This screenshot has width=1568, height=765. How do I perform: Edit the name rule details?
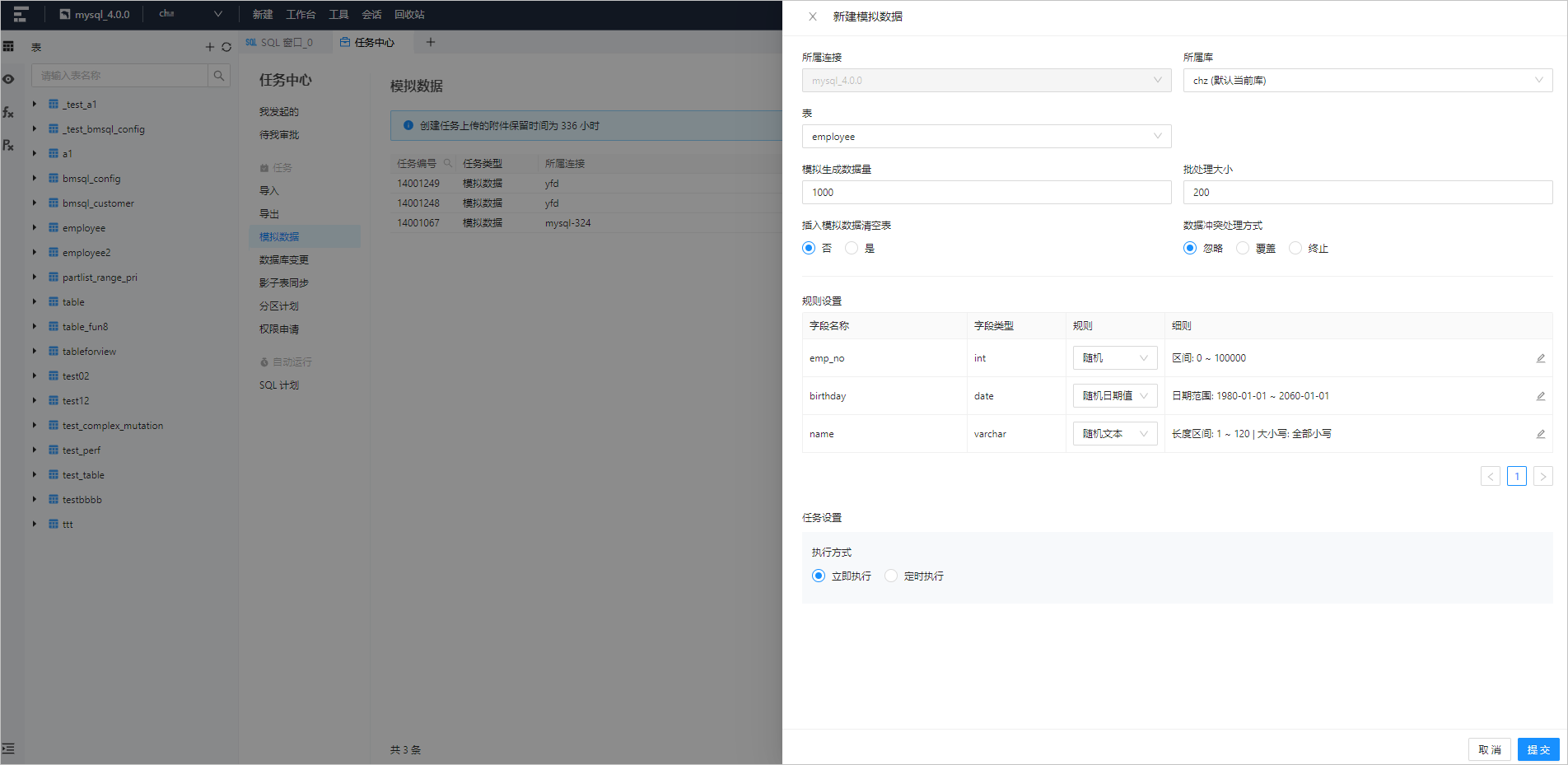(x=1540, y=434)
